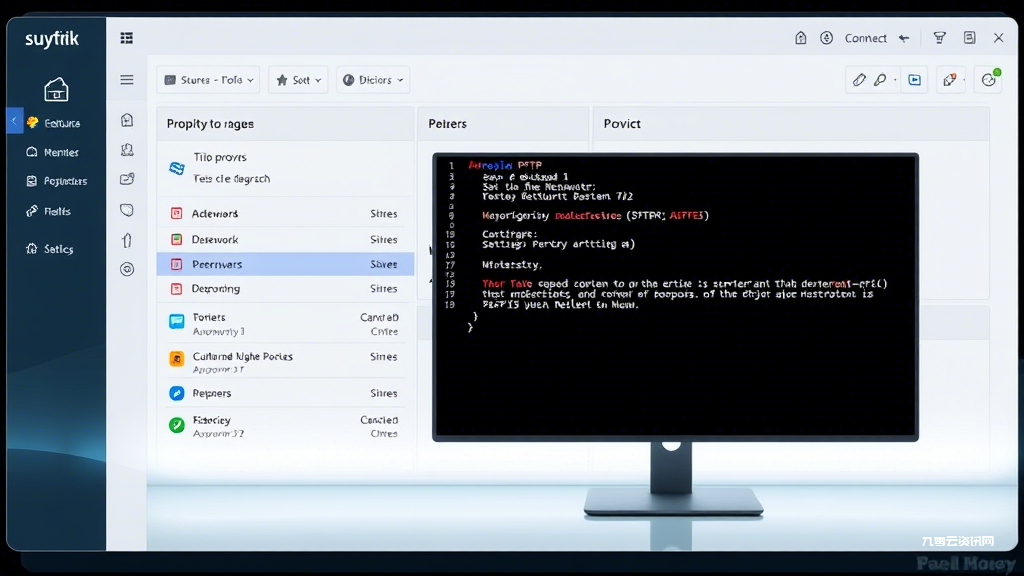Click the pencil edit icon

point(859,80)
